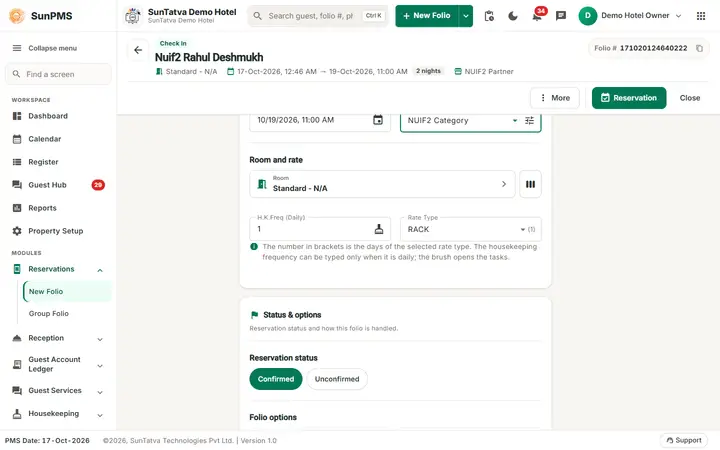
Task: Click the green Reservation button
Action: click(629, 98)
